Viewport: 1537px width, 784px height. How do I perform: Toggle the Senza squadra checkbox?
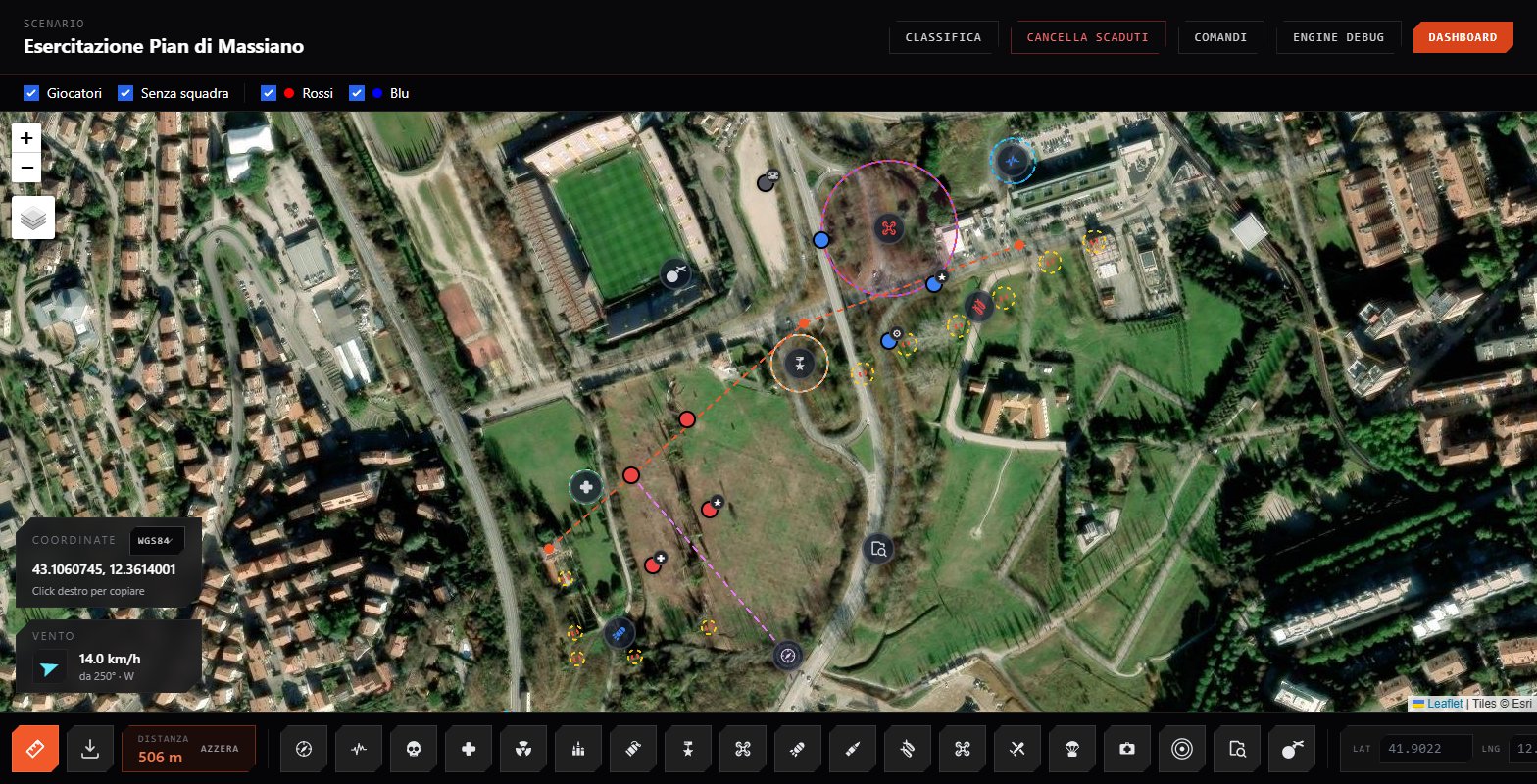click(x=125, y=93)
